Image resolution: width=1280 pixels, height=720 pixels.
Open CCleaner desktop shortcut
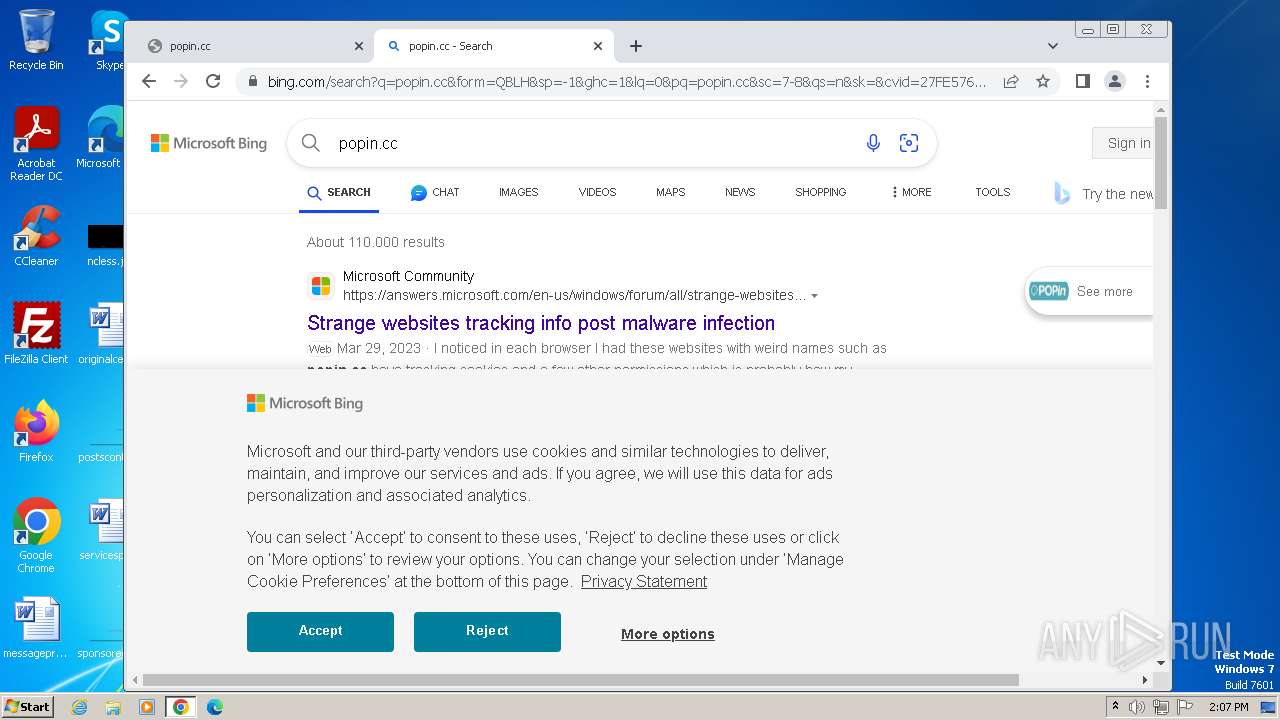(x=36, y=236)
